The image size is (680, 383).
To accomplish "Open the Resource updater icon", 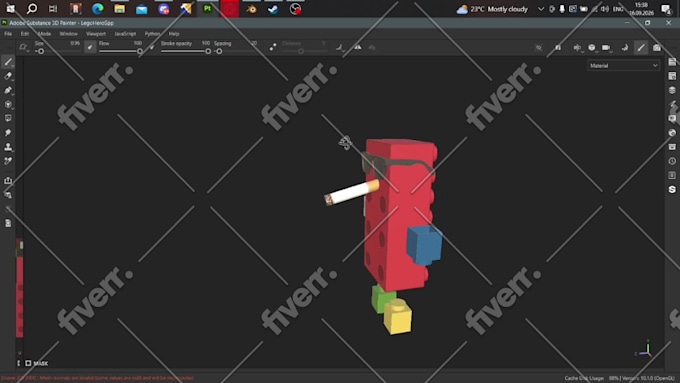I will 8,195.
